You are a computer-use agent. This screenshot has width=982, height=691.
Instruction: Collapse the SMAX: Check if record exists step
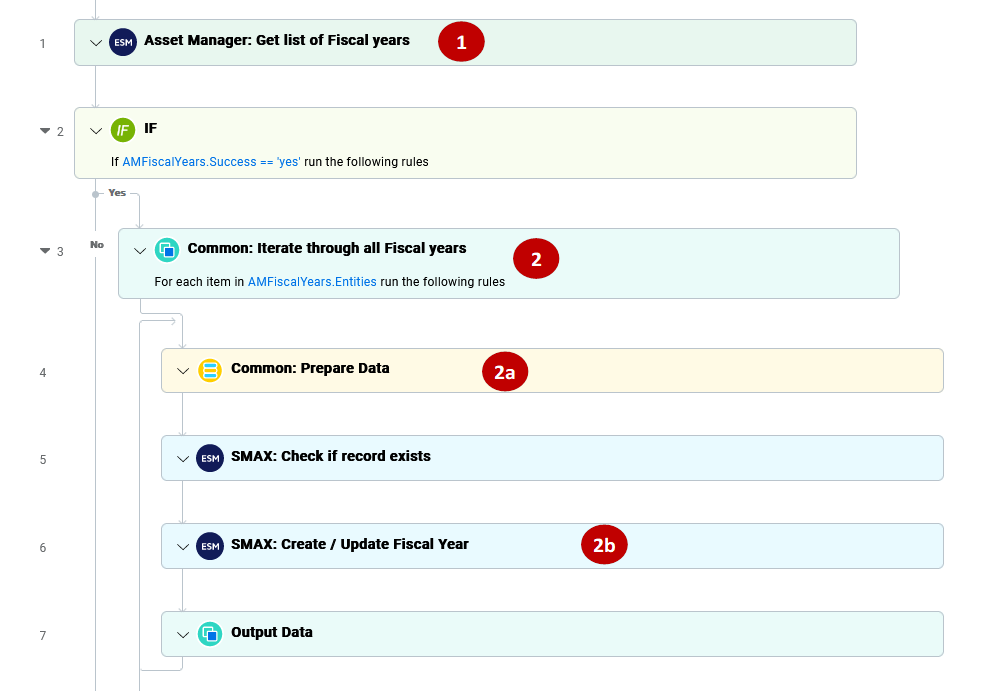coord(183,458)
